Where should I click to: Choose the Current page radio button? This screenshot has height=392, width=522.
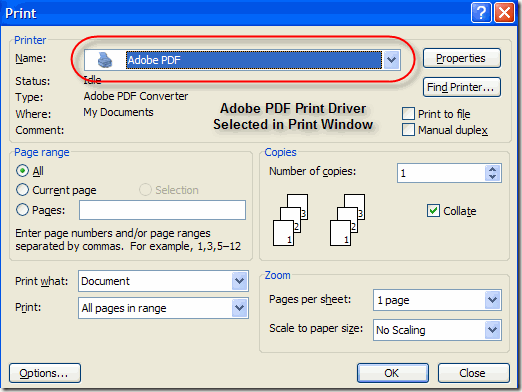22,190
